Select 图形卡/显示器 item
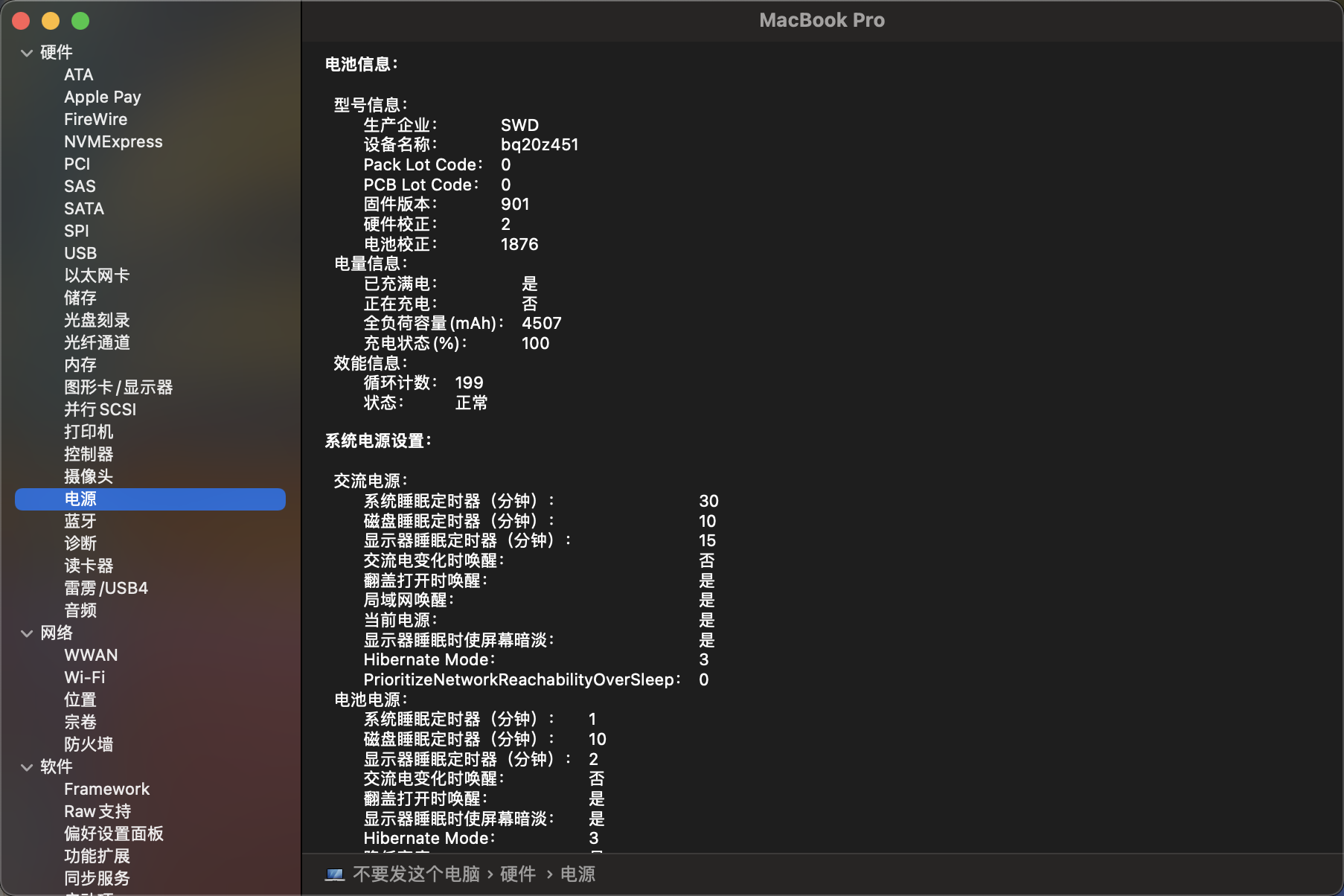Image resolution: width=1344 pixels, height=896 pixels. [x=118, y=388]
